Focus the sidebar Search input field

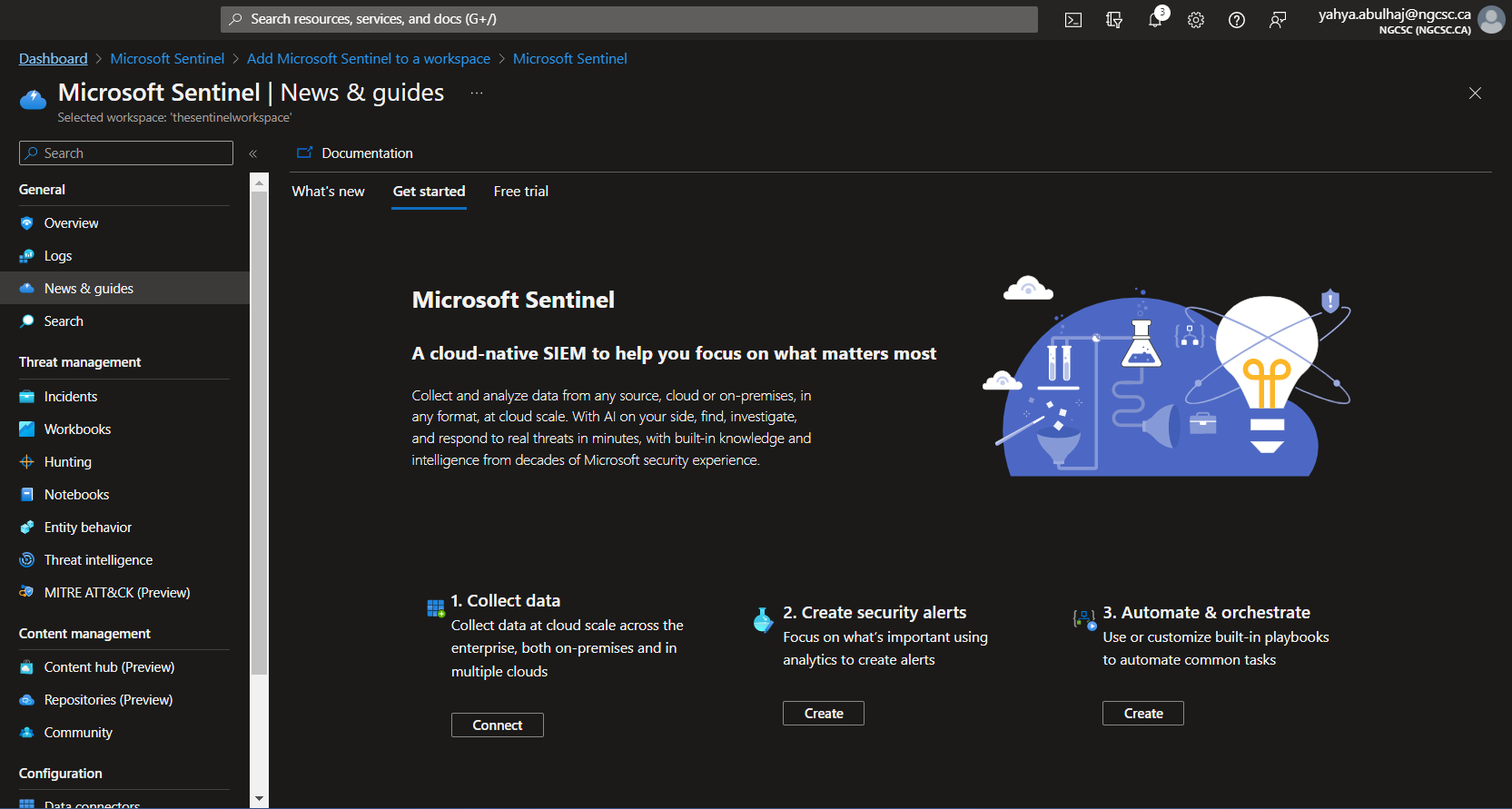click(x=126, y=153)
